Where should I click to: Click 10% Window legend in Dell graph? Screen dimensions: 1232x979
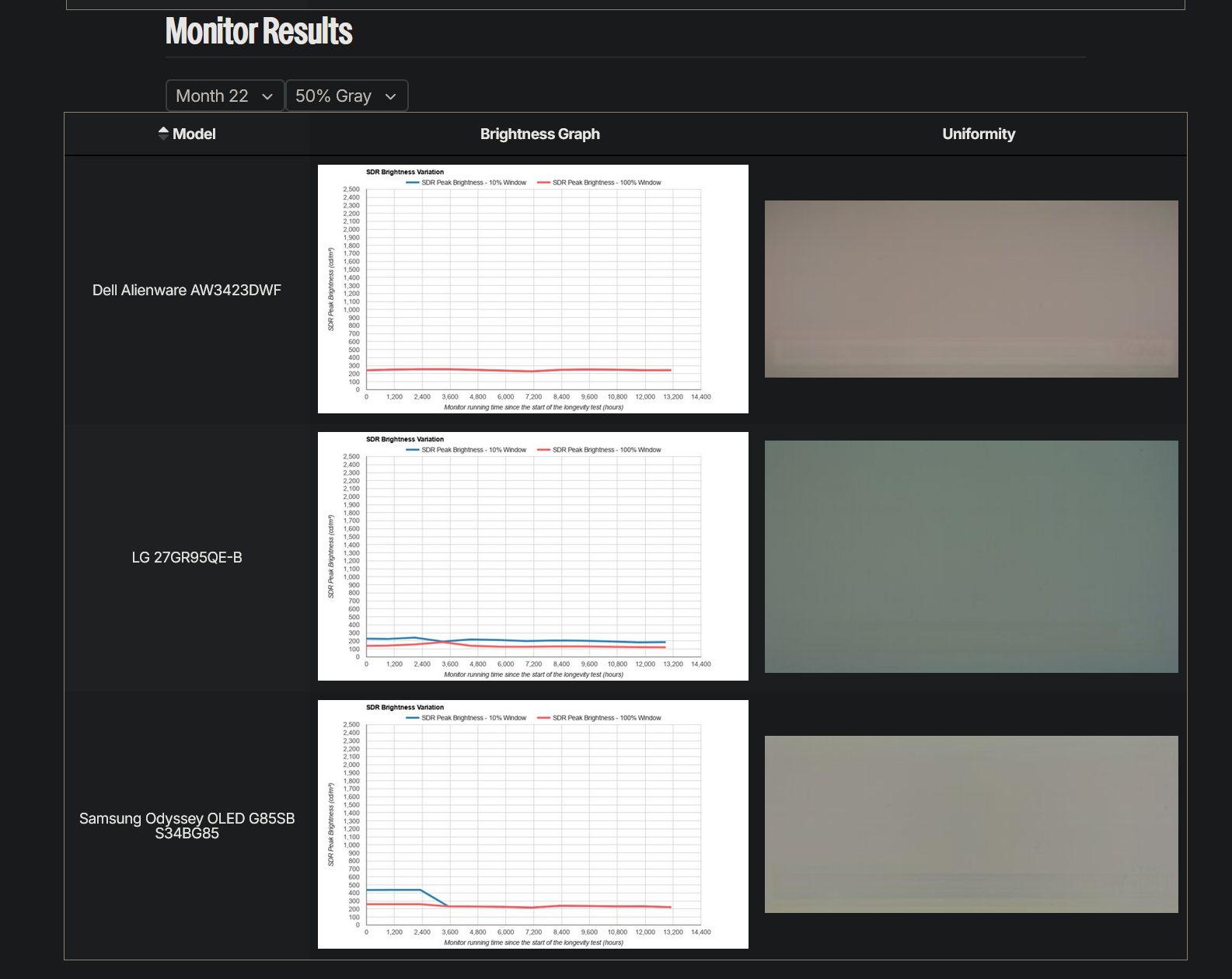coord(466,183)
